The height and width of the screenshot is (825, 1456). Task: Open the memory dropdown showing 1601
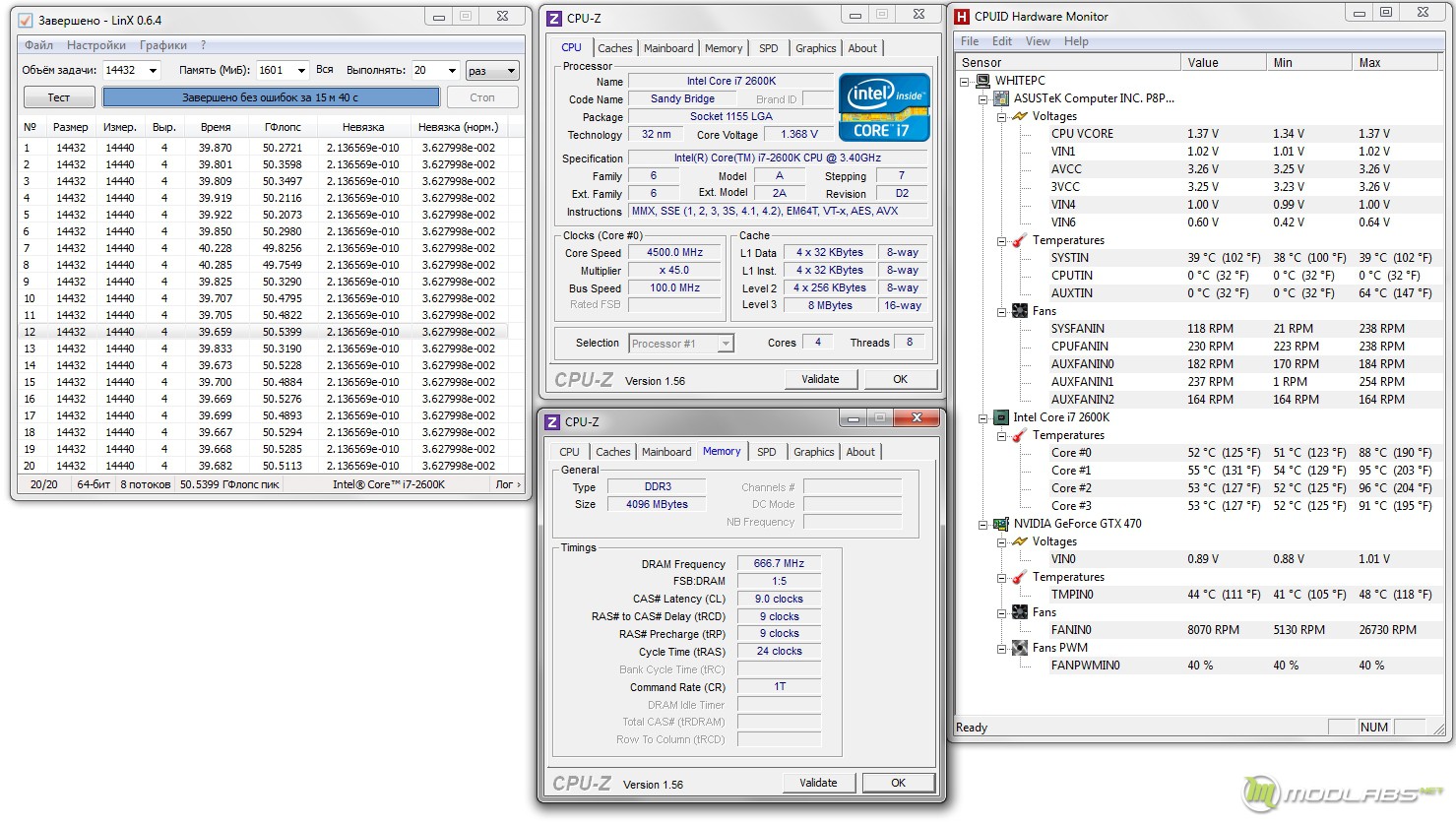[x=301, y=71]
